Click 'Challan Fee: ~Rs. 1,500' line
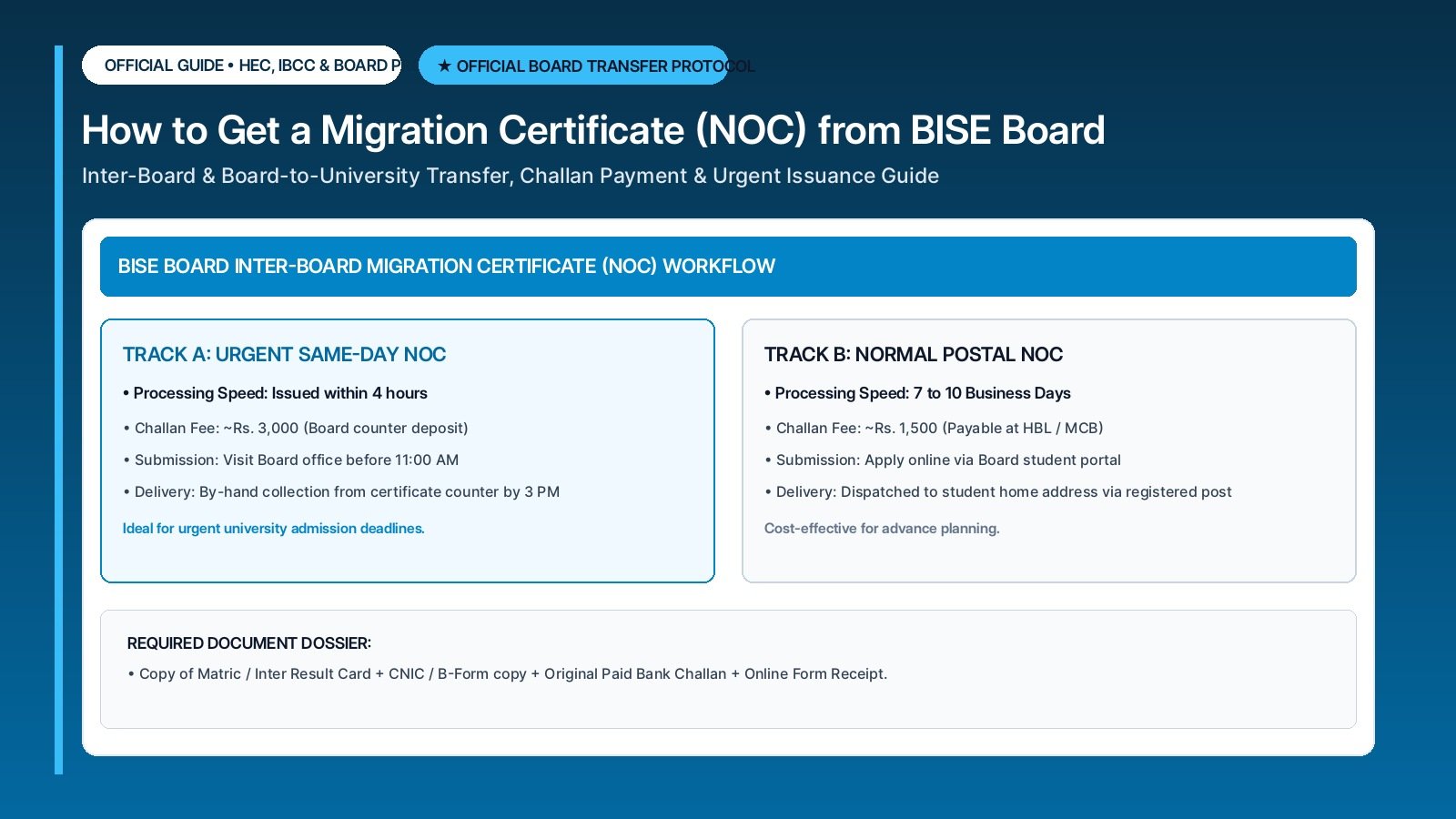 click(x=934, y=428)
